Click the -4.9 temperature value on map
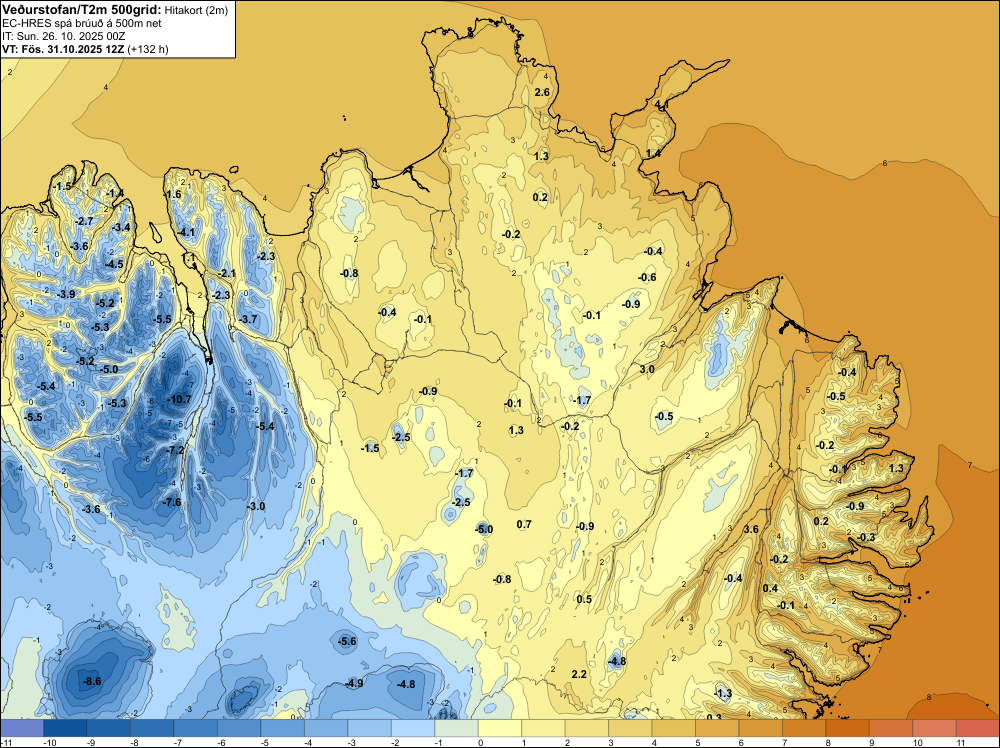The image size is (1000, 748). [x=354, y=684]
